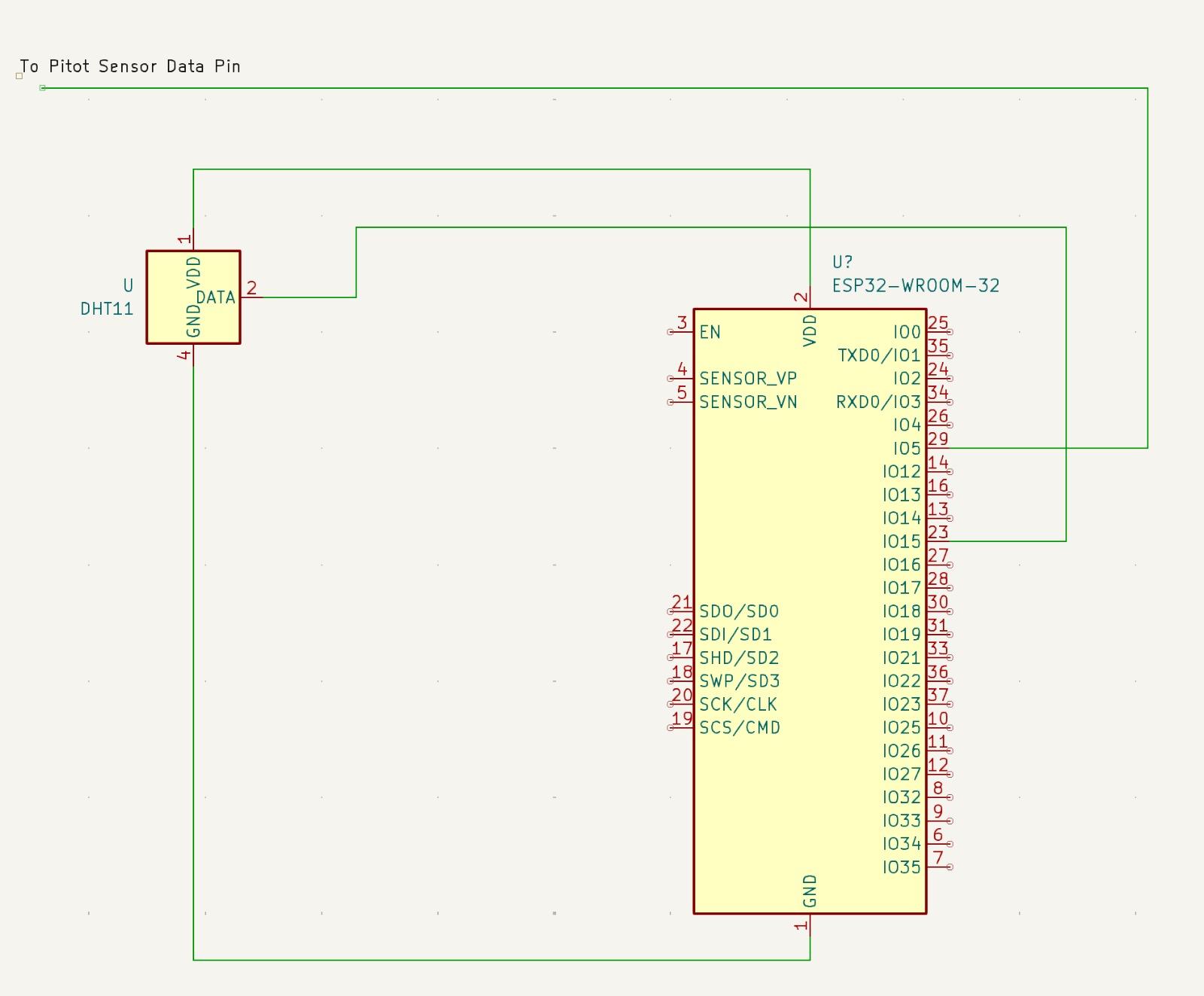This screenshot has height=996, width=1204.
Task: Click the IO5 pin label
Action: [907, 449]
